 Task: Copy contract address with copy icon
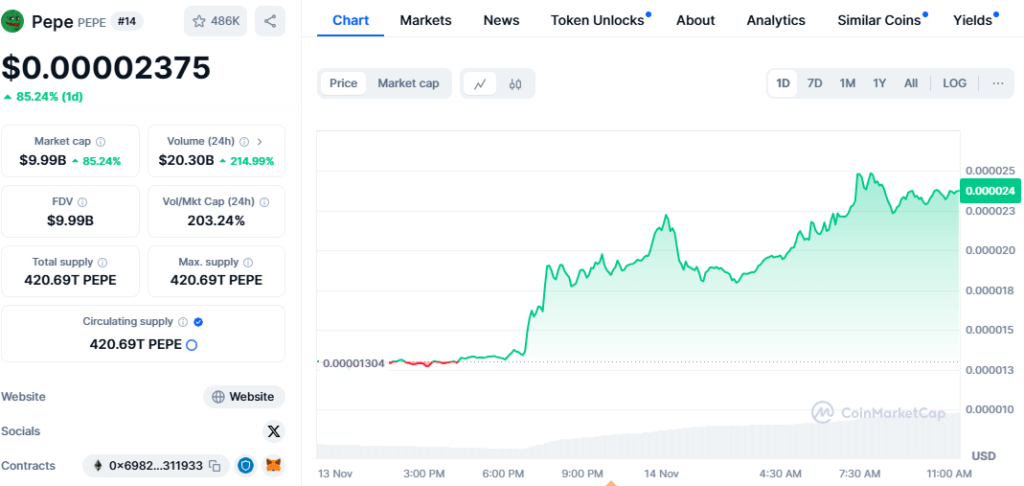click(x=214, y=466)
